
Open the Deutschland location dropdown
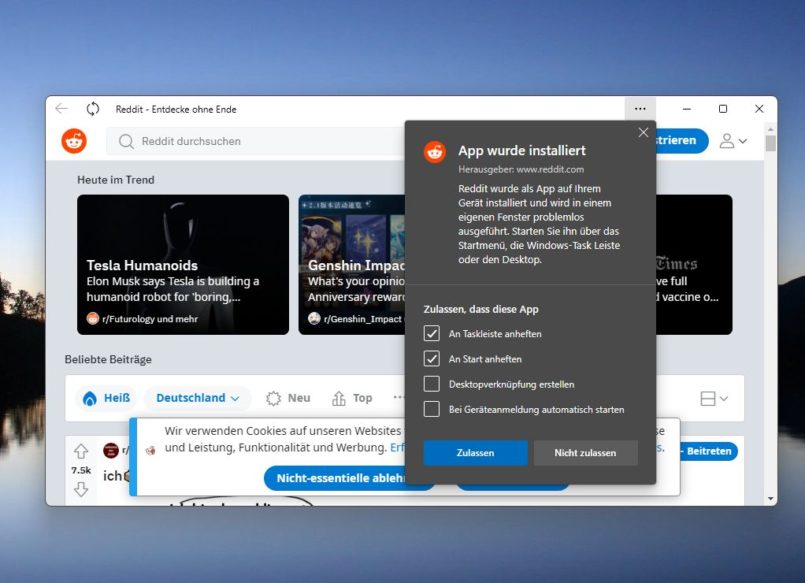click(197, 398)
